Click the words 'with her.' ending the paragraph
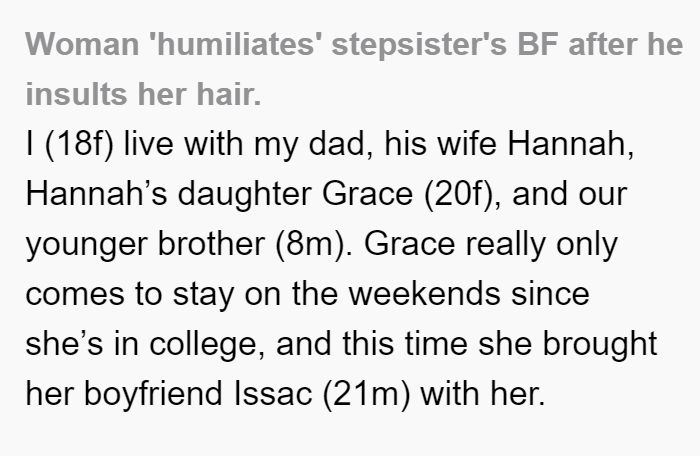 tap(483, 394)
